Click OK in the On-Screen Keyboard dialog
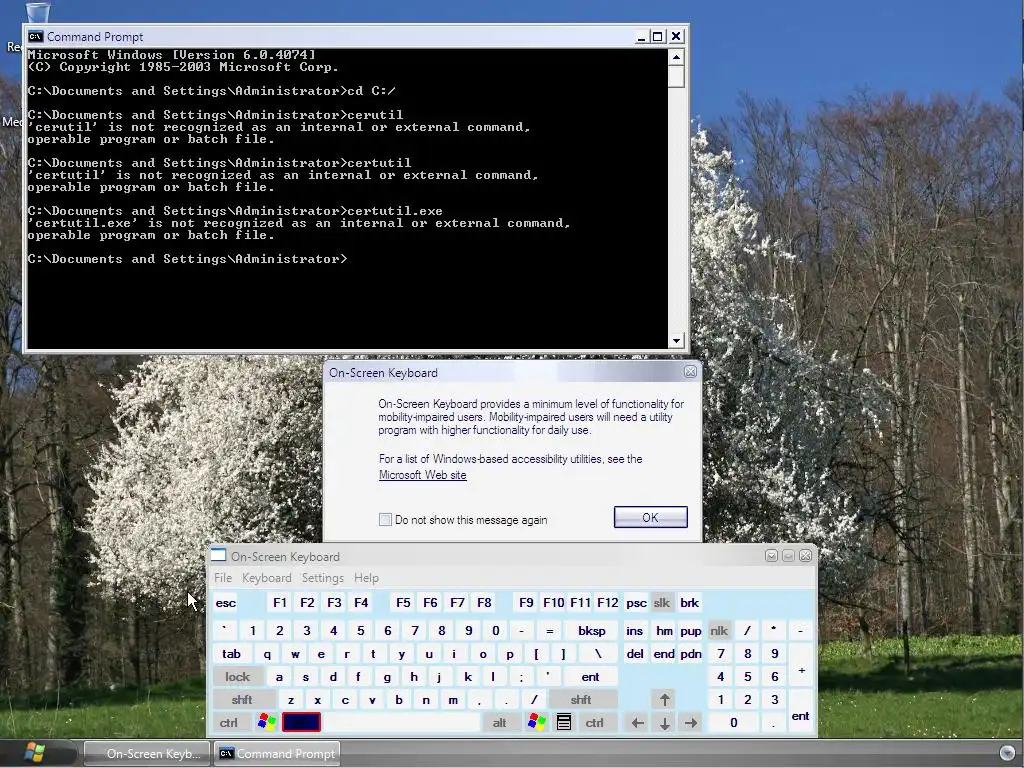The image size is (1024, 768). coord(650,517)
